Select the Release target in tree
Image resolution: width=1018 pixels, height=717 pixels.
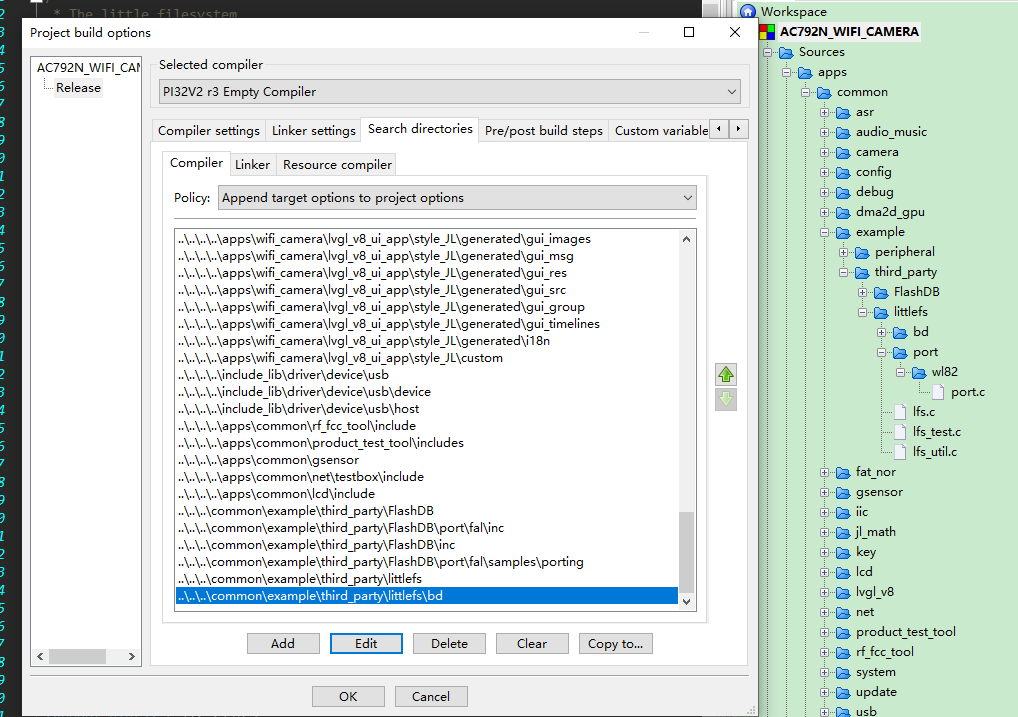[x=78, y=88]
